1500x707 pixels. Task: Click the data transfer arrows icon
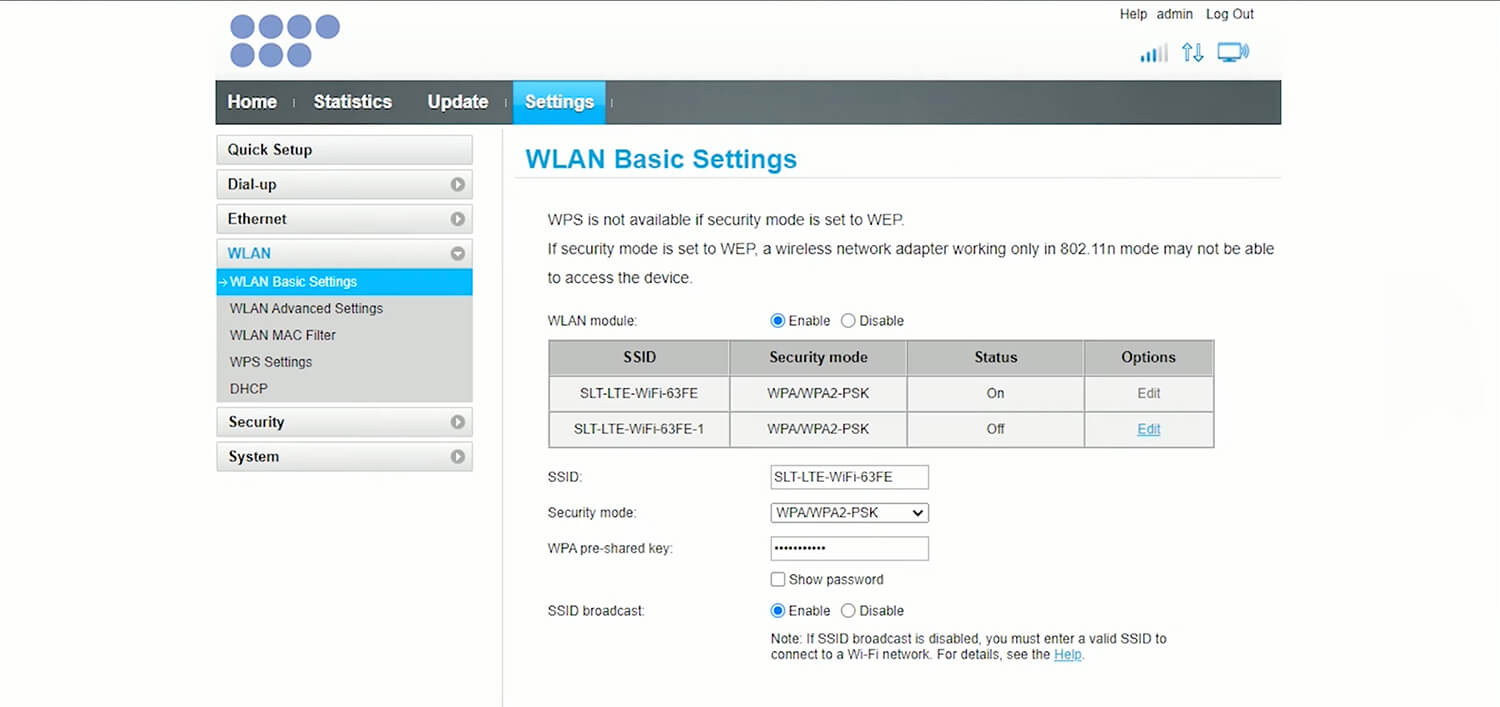click(1192, 53)
